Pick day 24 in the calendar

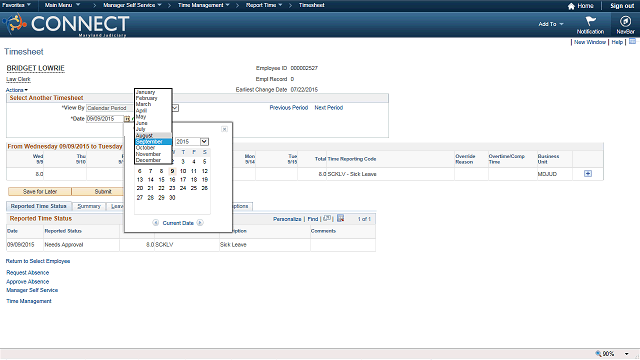pos(183,188)
